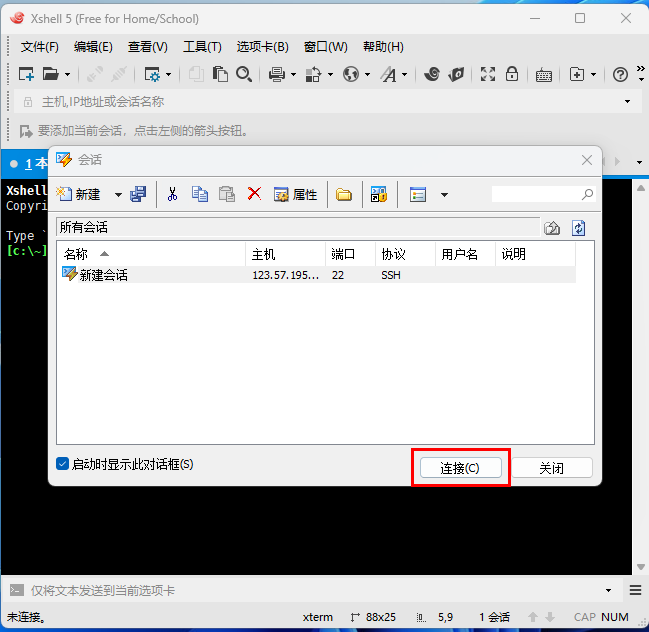Open the 帮助(H) menu

383,47
